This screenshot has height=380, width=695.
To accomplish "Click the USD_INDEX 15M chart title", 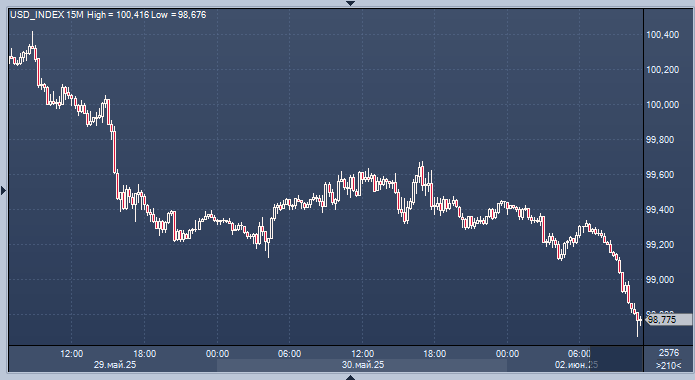I will tap(47, 15).
